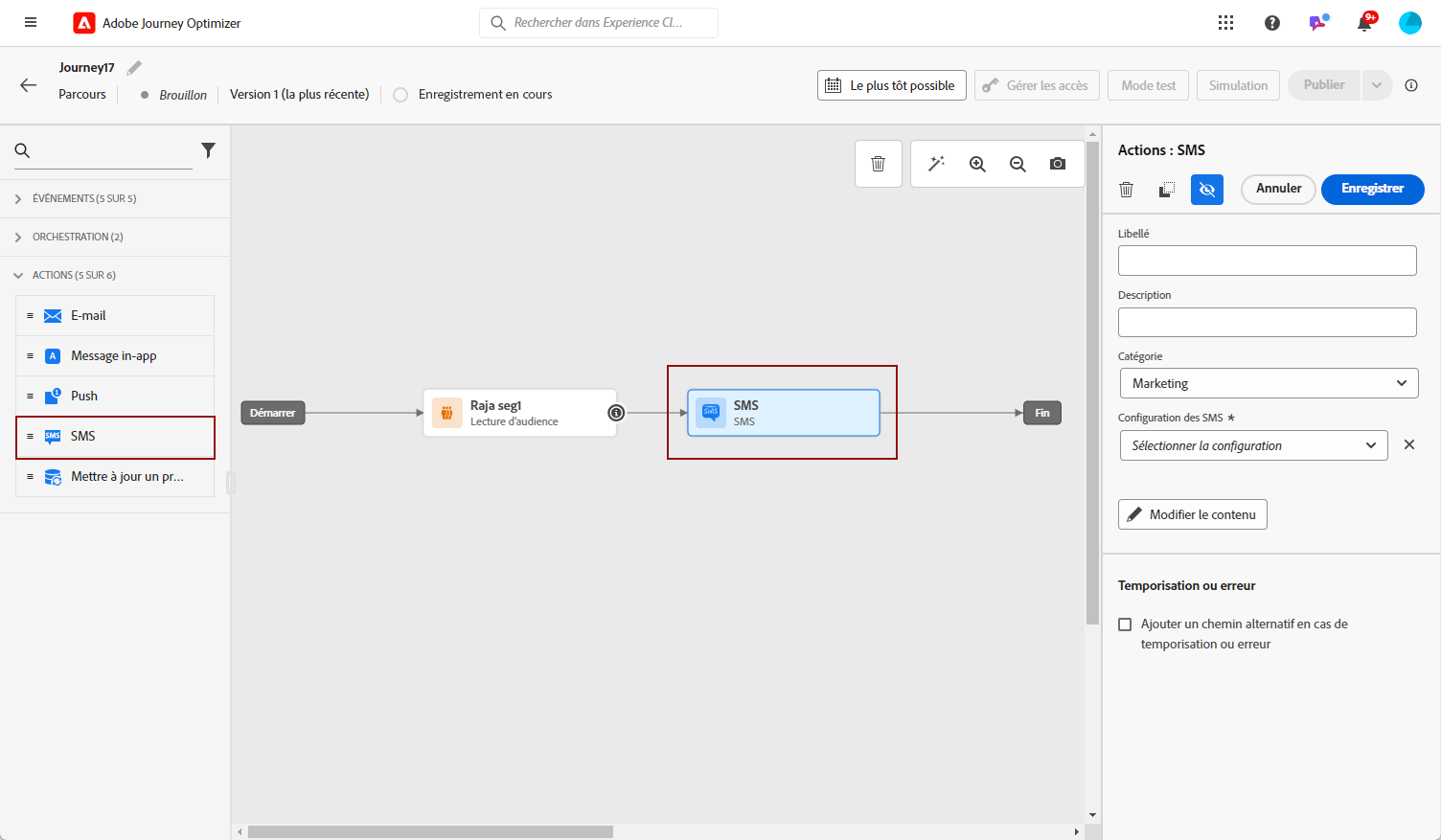Click the Experience Cloud search field
1441x840 pixels.
point(599,23)
